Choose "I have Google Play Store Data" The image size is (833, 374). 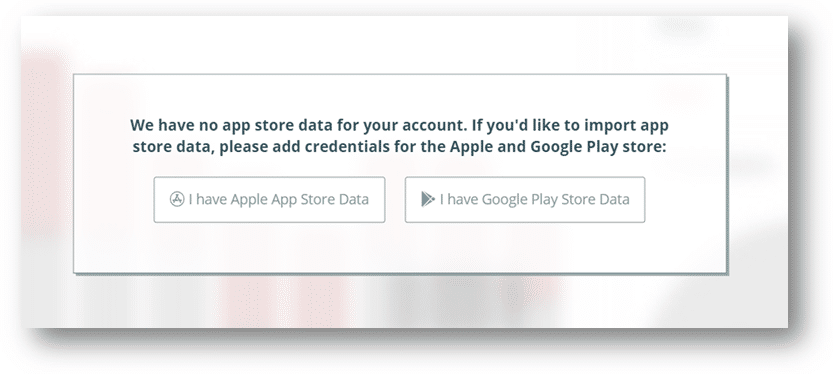pyautogui.click(x=525, y=199)
